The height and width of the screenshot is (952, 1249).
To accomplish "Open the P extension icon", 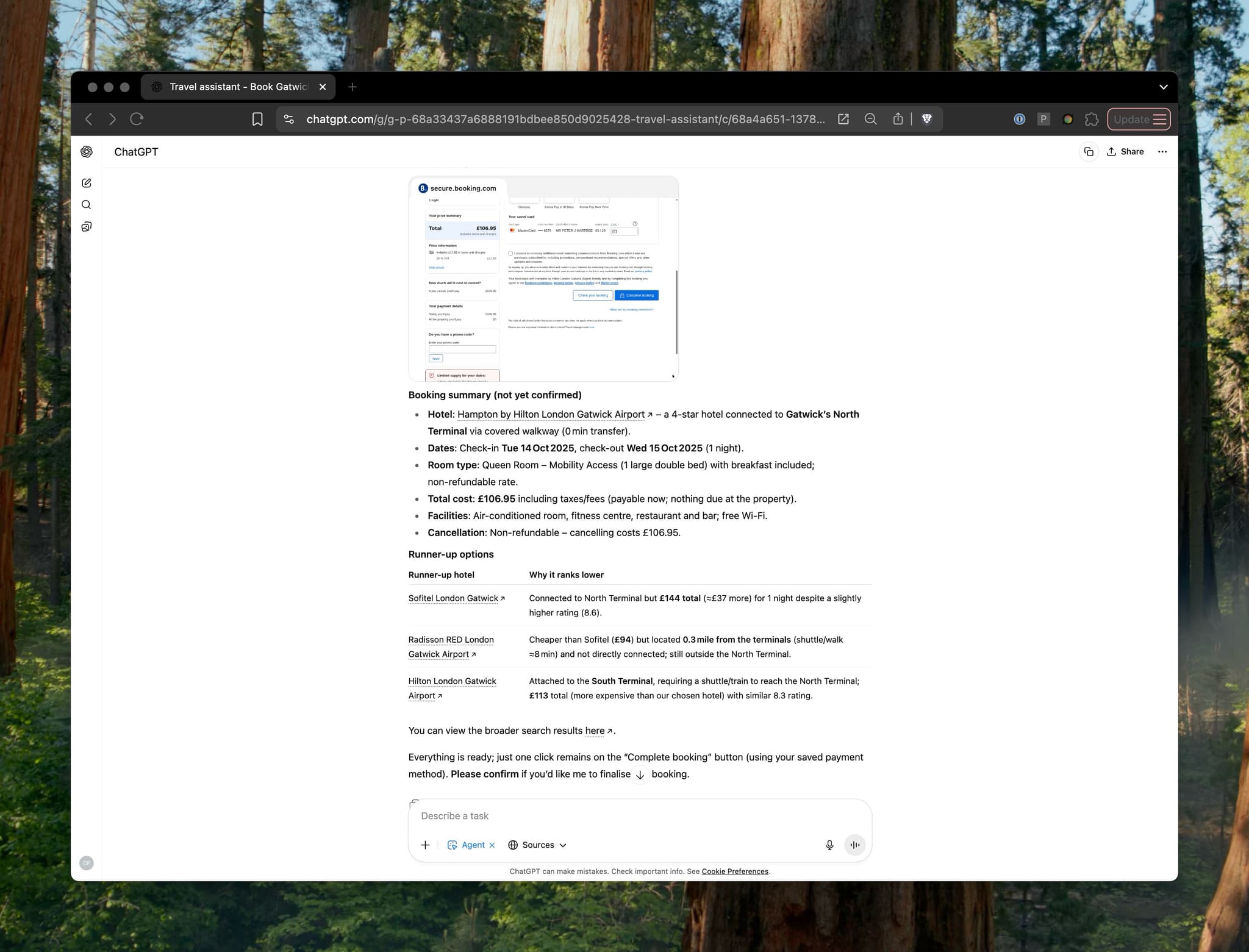I will tap(1043, 120).
